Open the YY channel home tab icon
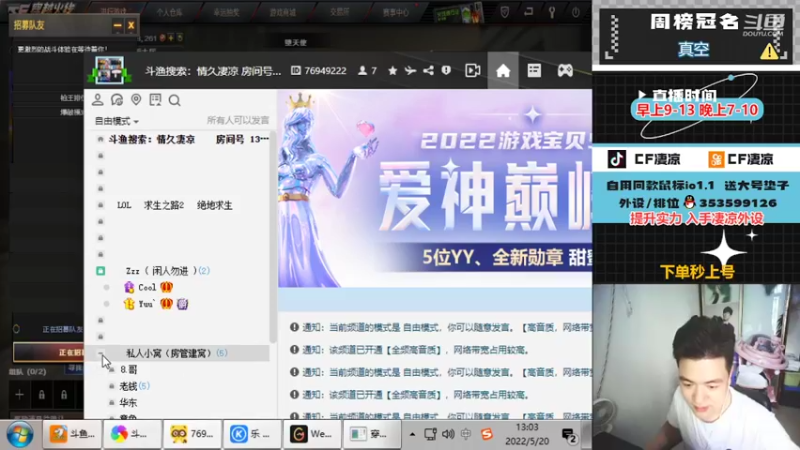 pos(503,70)
